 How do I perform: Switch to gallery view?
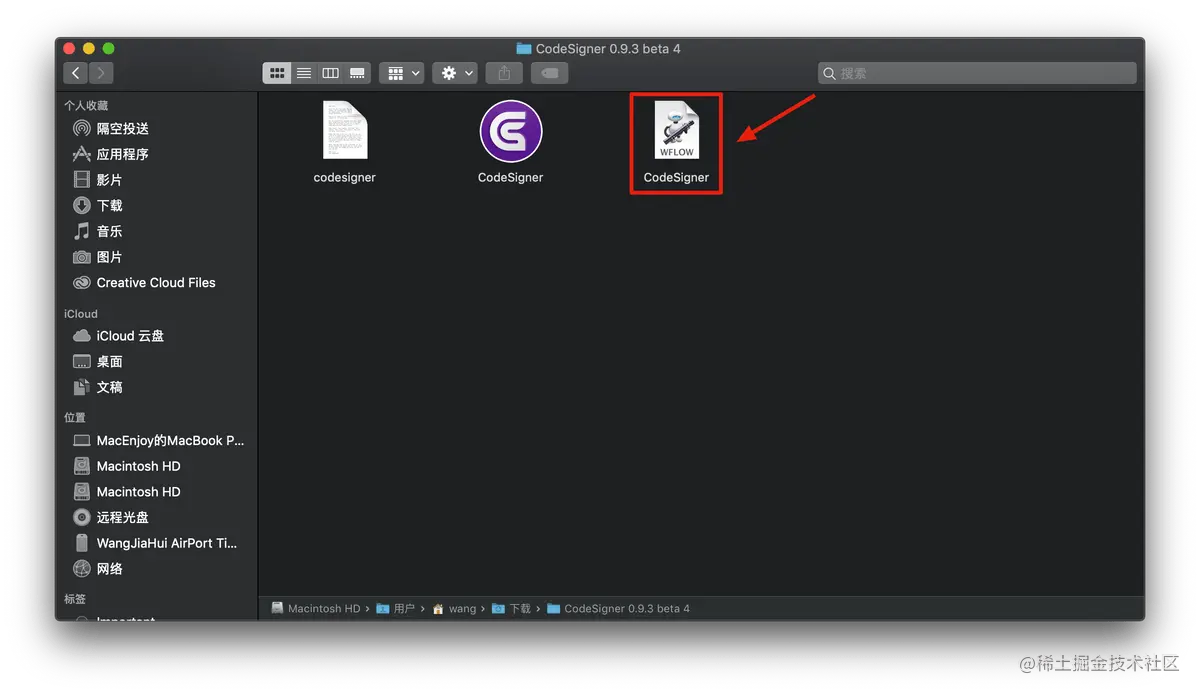coord(357,73)
